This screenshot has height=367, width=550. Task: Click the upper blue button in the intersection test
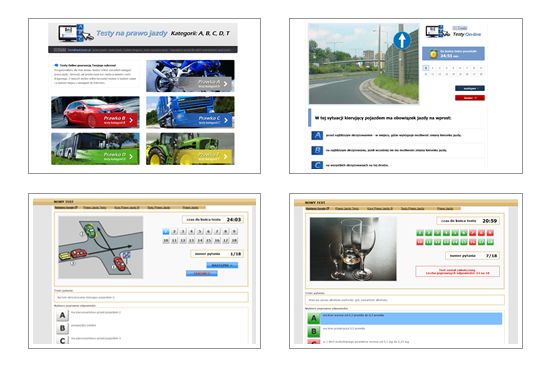(x=222, y=265)
